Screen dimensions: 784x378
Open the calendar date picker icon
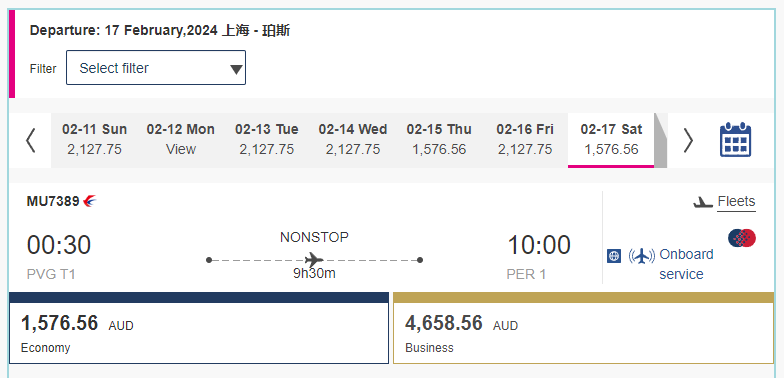[735, 140]
